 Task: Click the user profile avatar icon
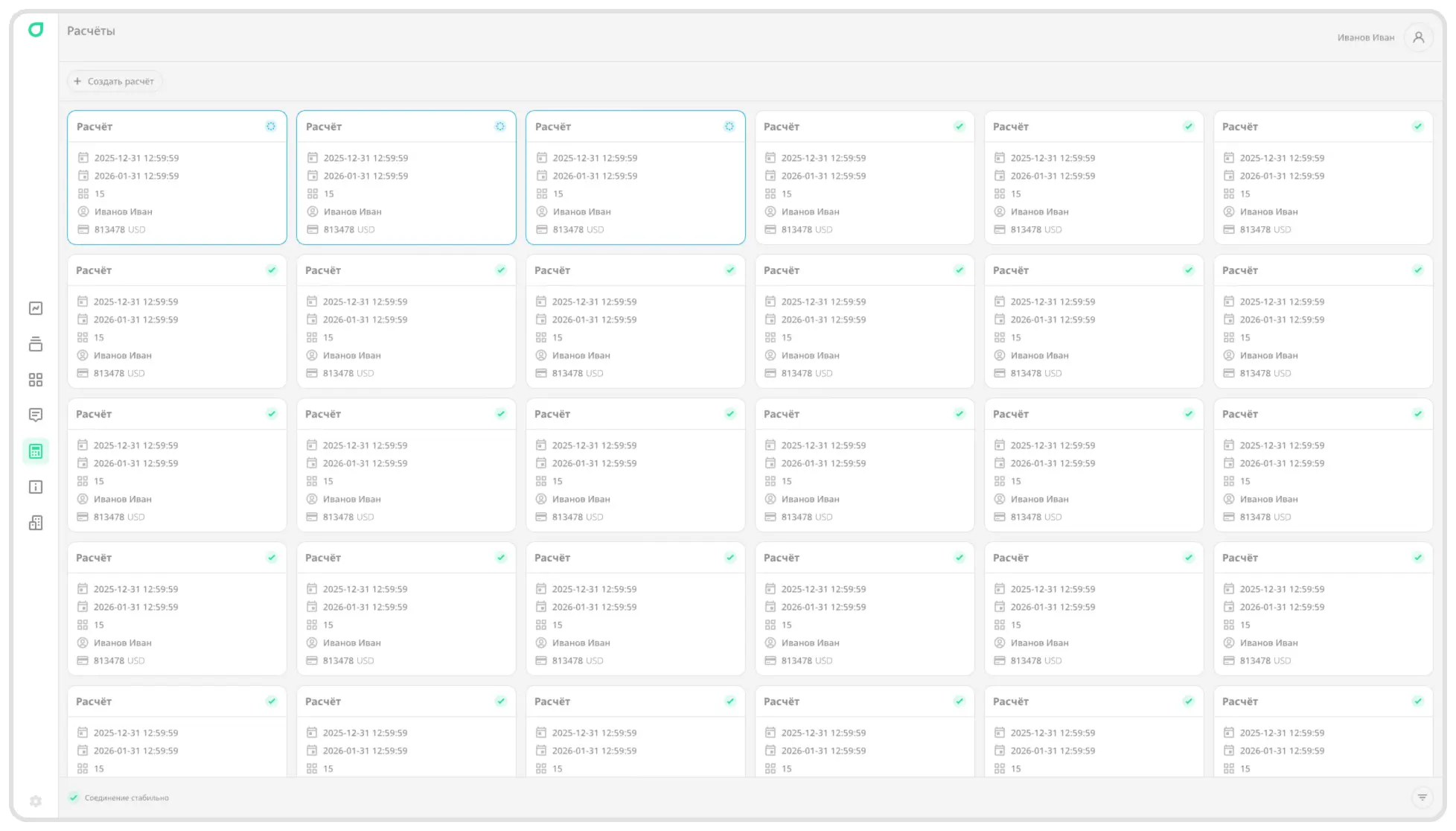point(1418,37)
